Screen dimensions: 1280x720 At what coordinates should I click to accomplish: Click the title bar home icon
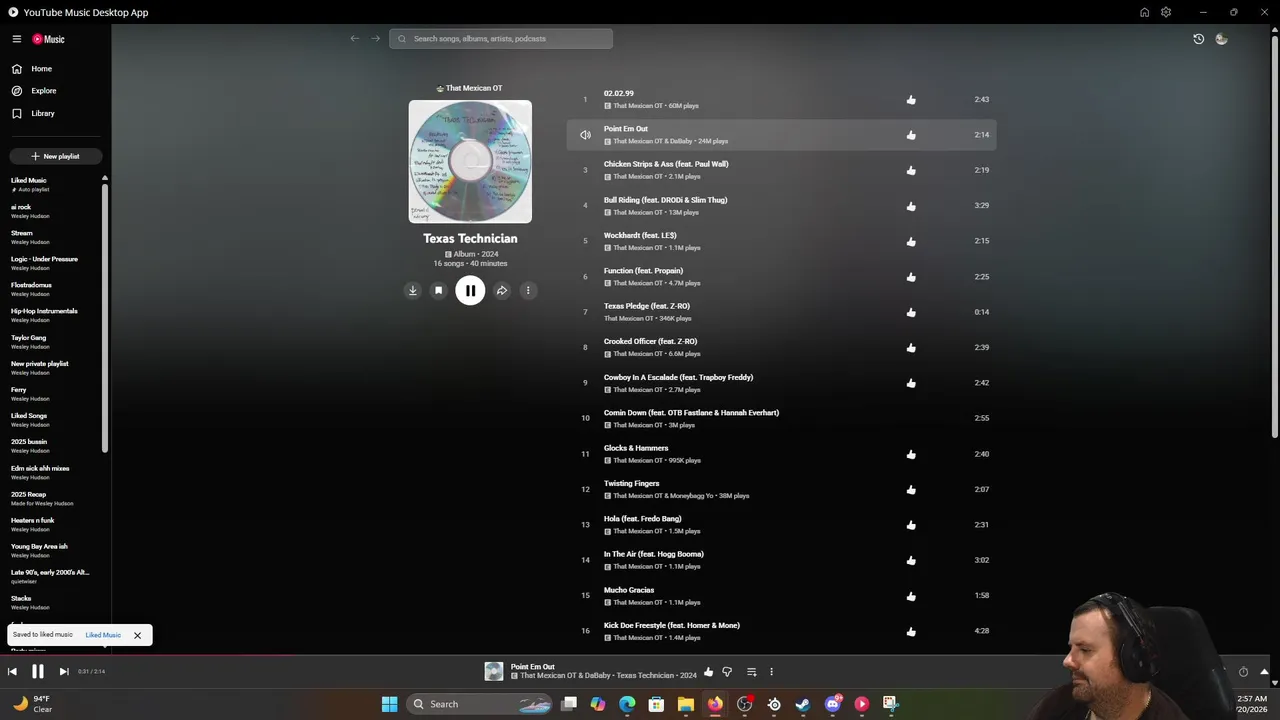click(1144, 12)
